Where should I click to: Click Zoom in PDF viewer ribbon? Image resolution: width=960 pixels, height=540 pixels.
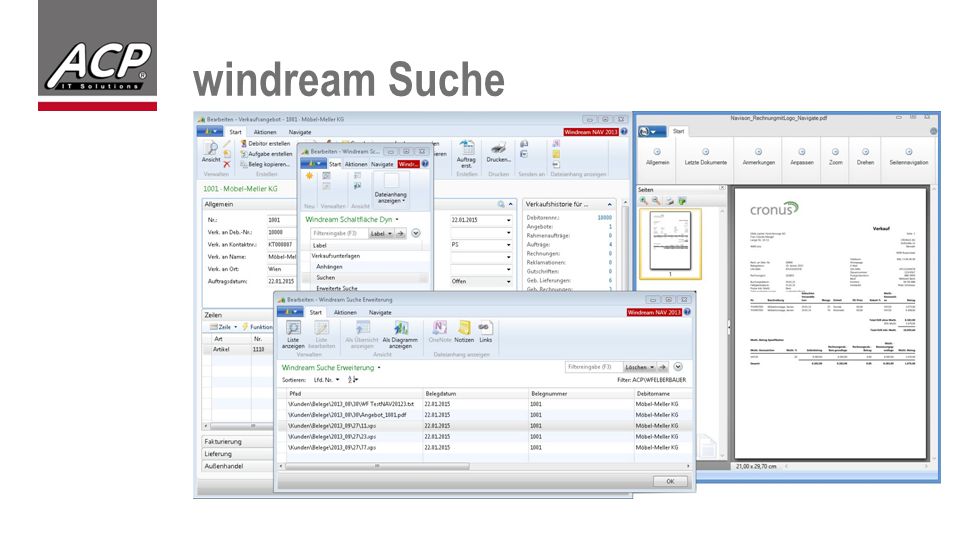pos(835,156)
